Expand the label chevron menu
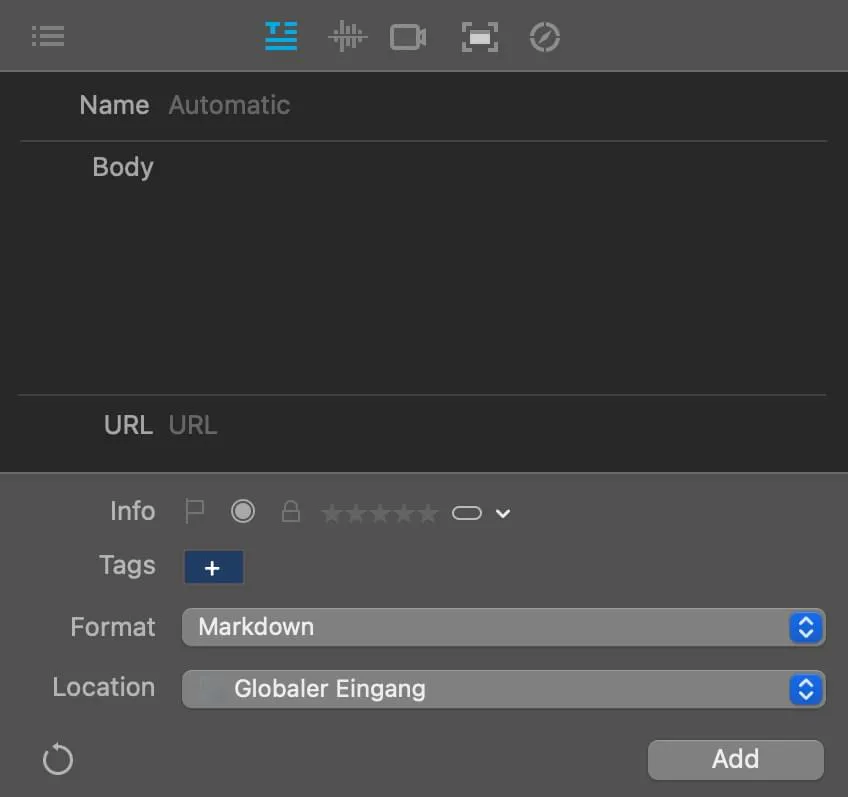848x797 pixels. [503, 514]
